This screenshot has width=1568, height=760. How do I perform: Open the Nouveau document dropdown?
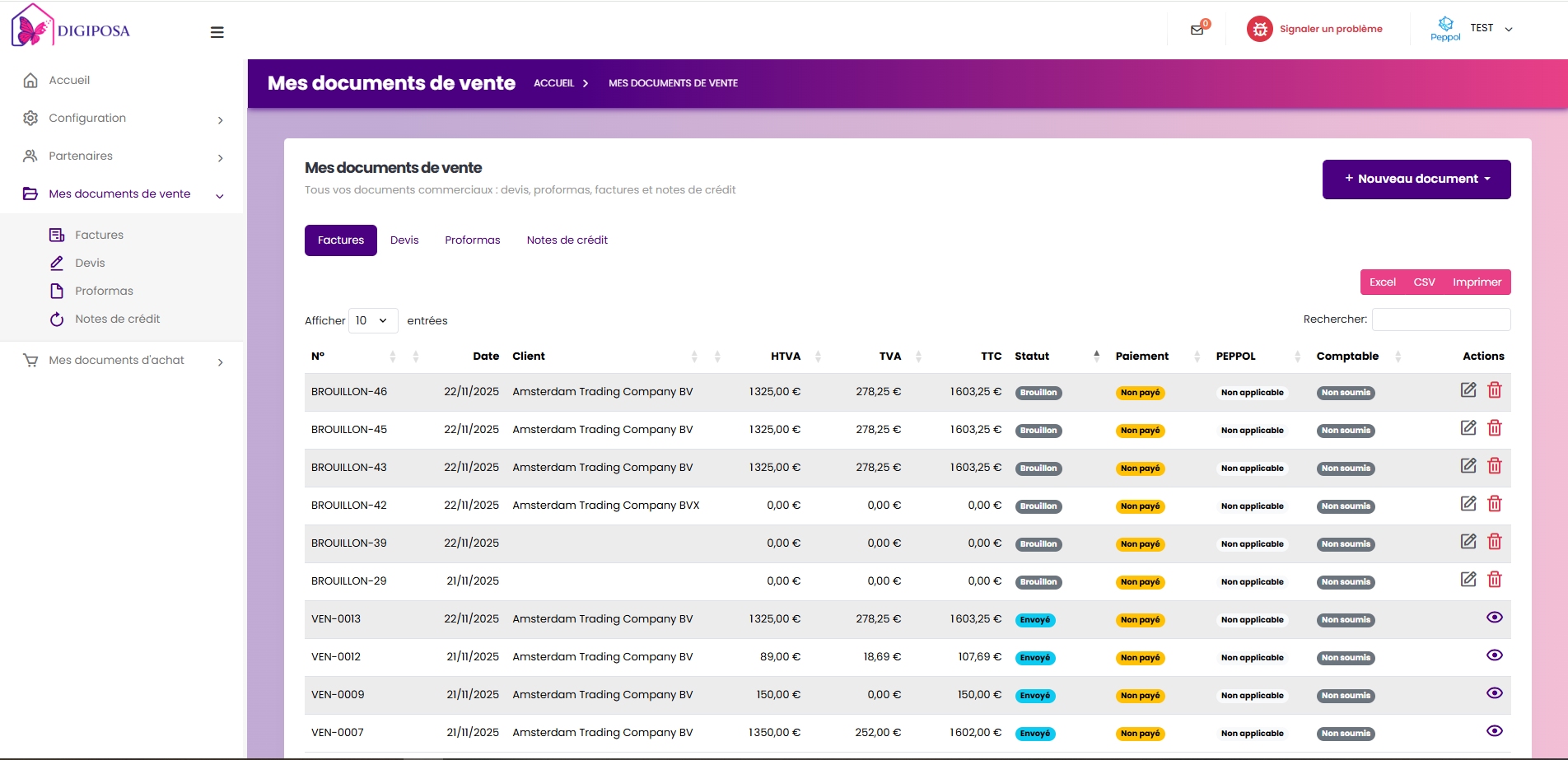[1416, 179]
